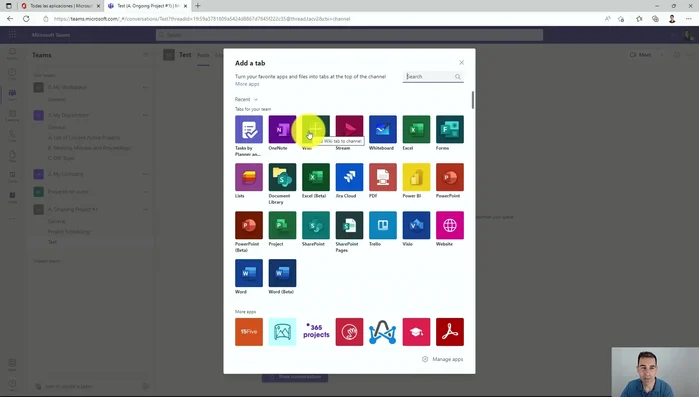
Task: Open more options for 0. My Workspace team
Action: (145, 87)
